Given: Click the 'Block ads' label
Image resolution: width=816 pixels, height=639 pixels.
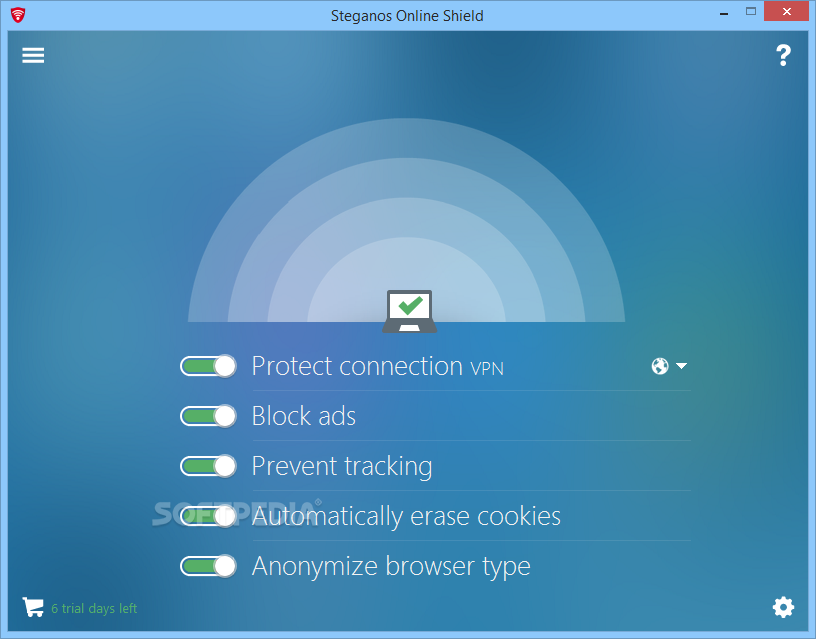Looking at the screenshot, I should (x=304, y=416).
